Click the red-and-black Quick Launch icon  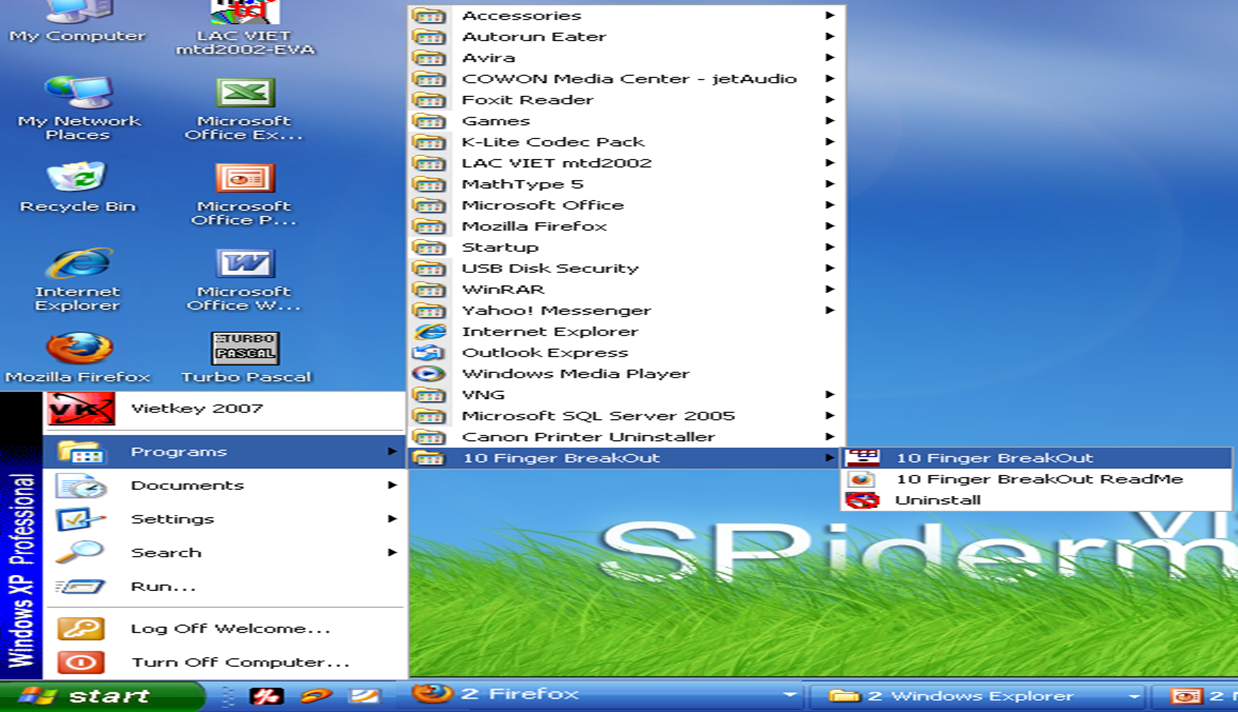coord(266,696)
